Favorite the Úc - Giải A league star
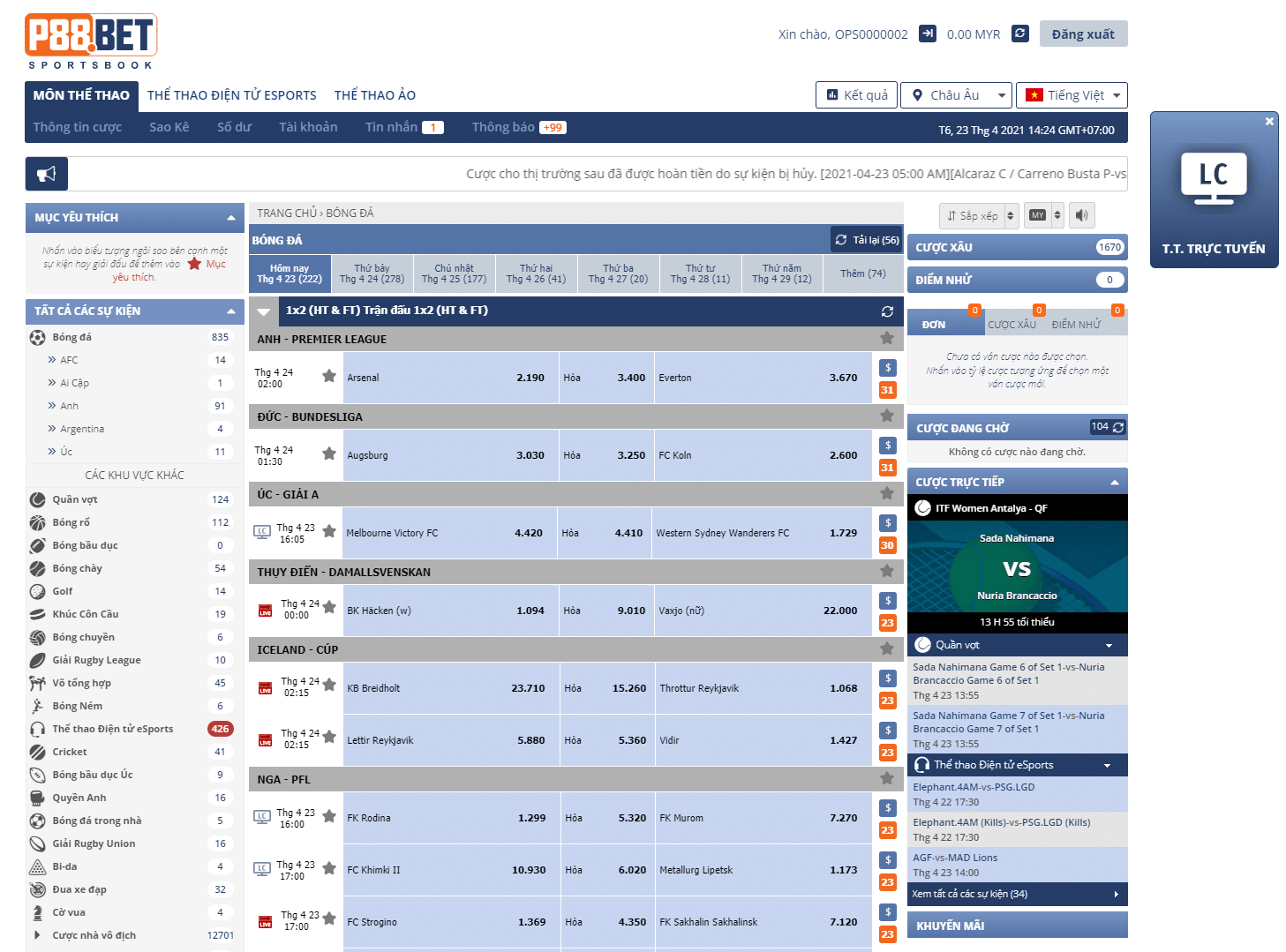The width and height of the screenshot is (1286, 952). pos(887,493)
